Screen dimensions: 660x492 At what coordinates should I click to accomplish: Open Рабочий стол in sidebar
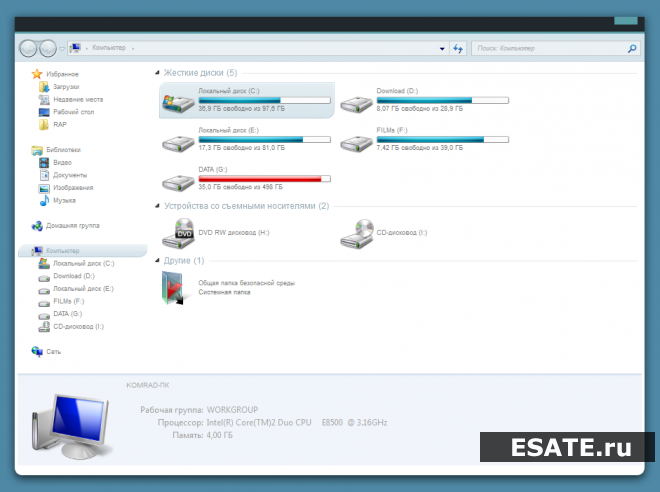(73, 112)
